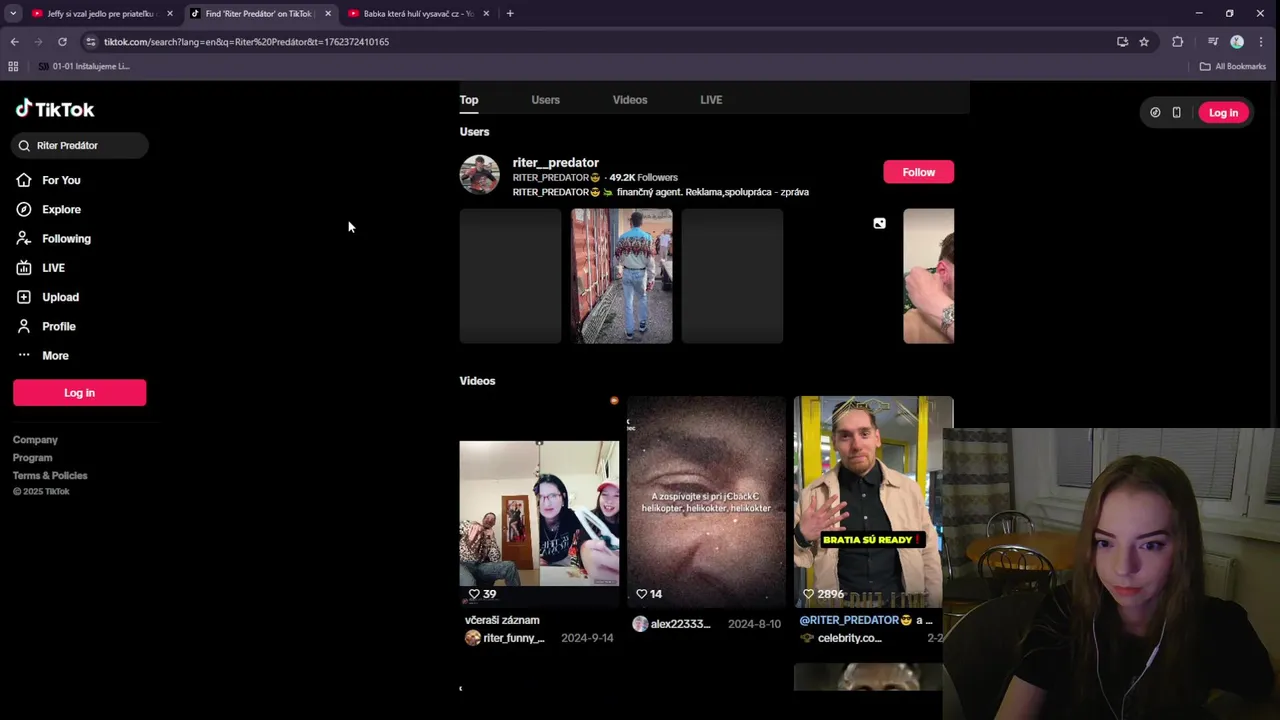Click 'alex22333...' uploader name

tap(680, 624)
